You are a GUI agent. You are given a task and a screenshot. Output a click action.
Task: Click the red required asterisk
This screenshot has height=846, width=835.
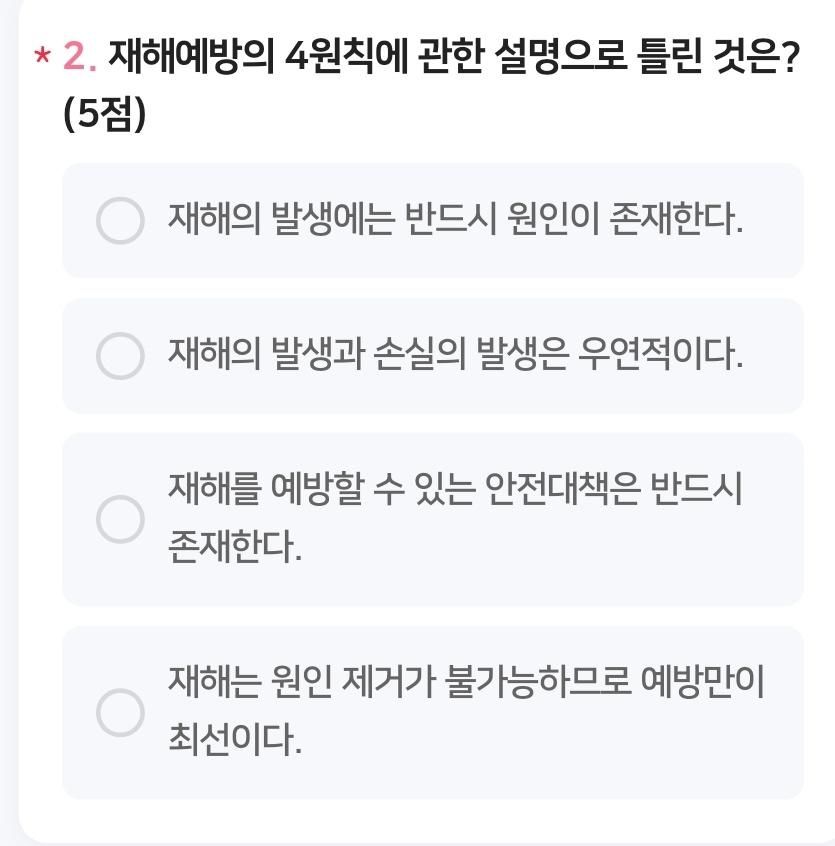41,58
